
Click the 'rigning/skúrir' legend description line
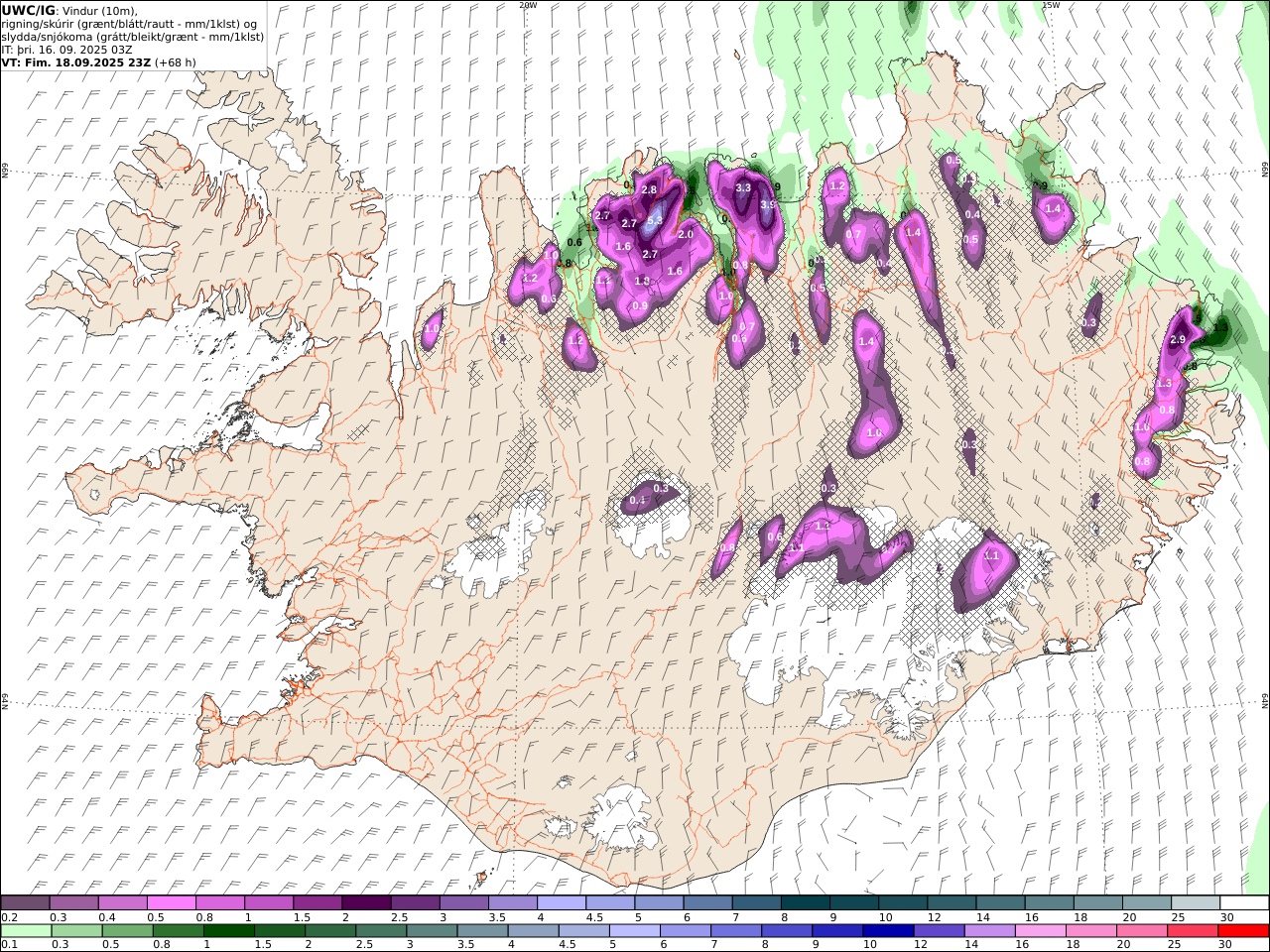click(130, 24)
